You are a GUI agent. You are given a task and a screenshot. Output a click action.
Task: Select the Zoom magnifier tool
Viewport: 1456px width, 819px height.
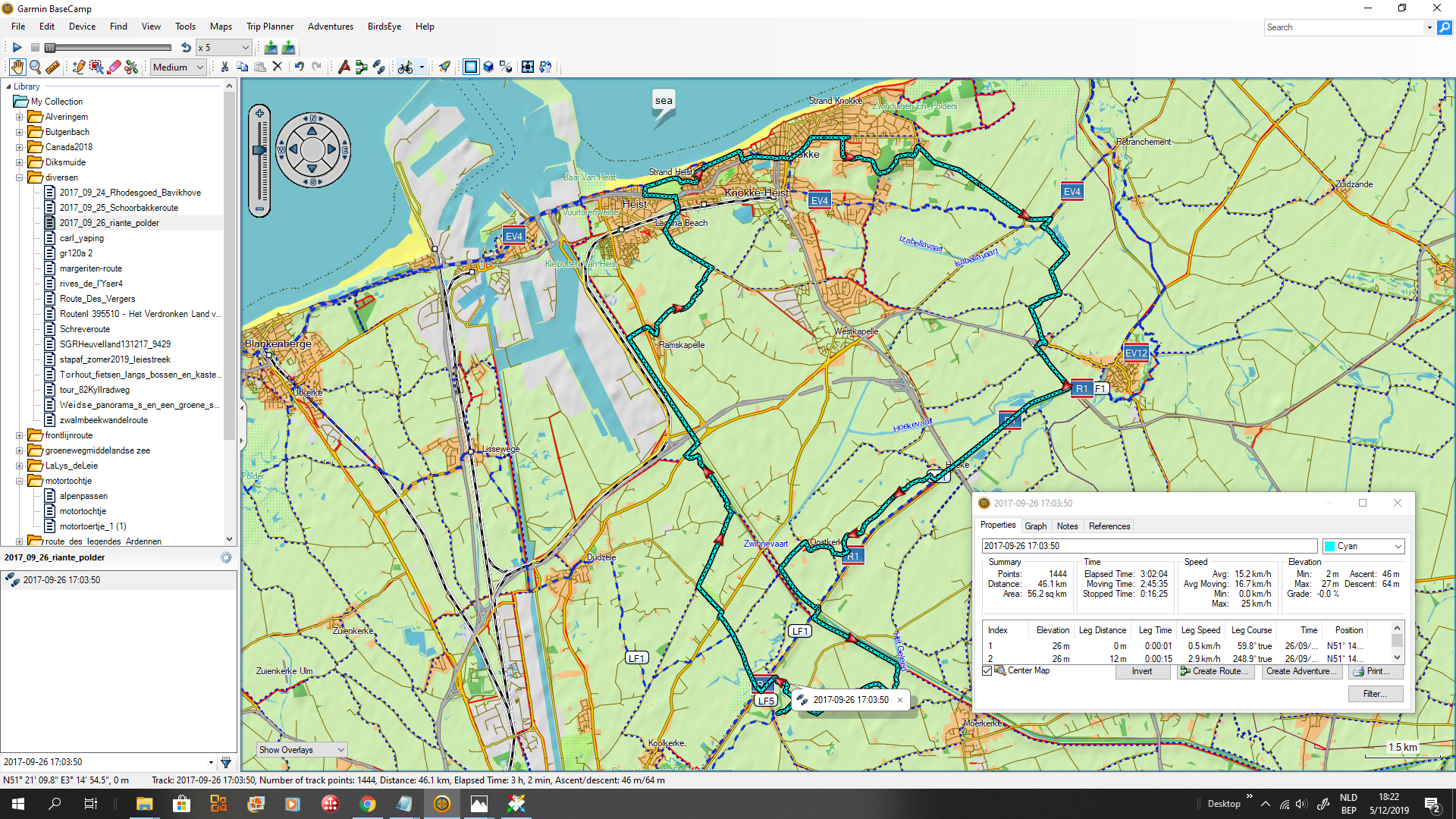[35, 67]
